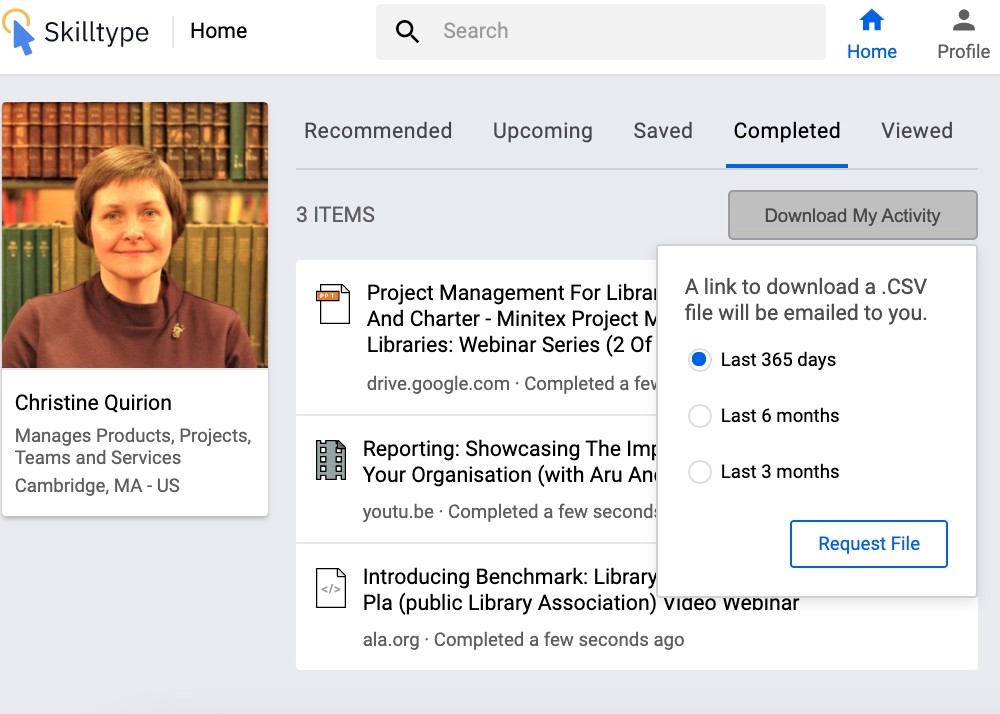Click Christine Quirion's profile photo
This screenshot has width=1000, height=714.
click(x=135, y=235)
